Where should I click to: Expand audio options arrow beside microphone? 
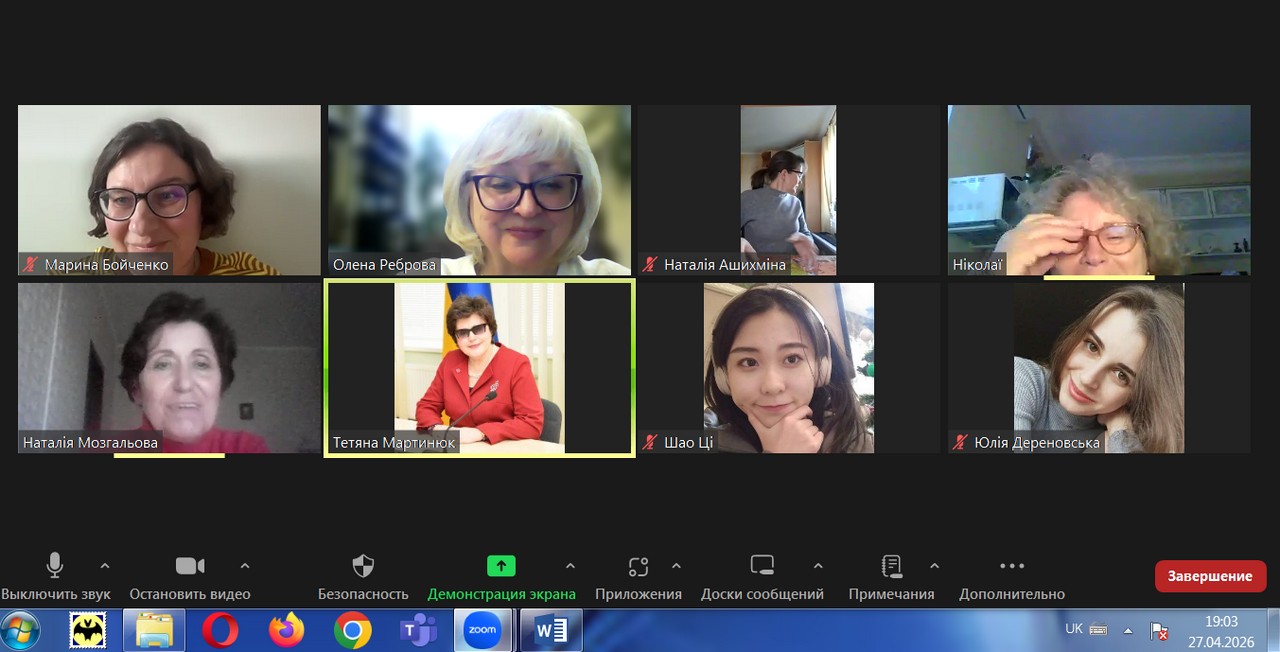coord(105,565)
